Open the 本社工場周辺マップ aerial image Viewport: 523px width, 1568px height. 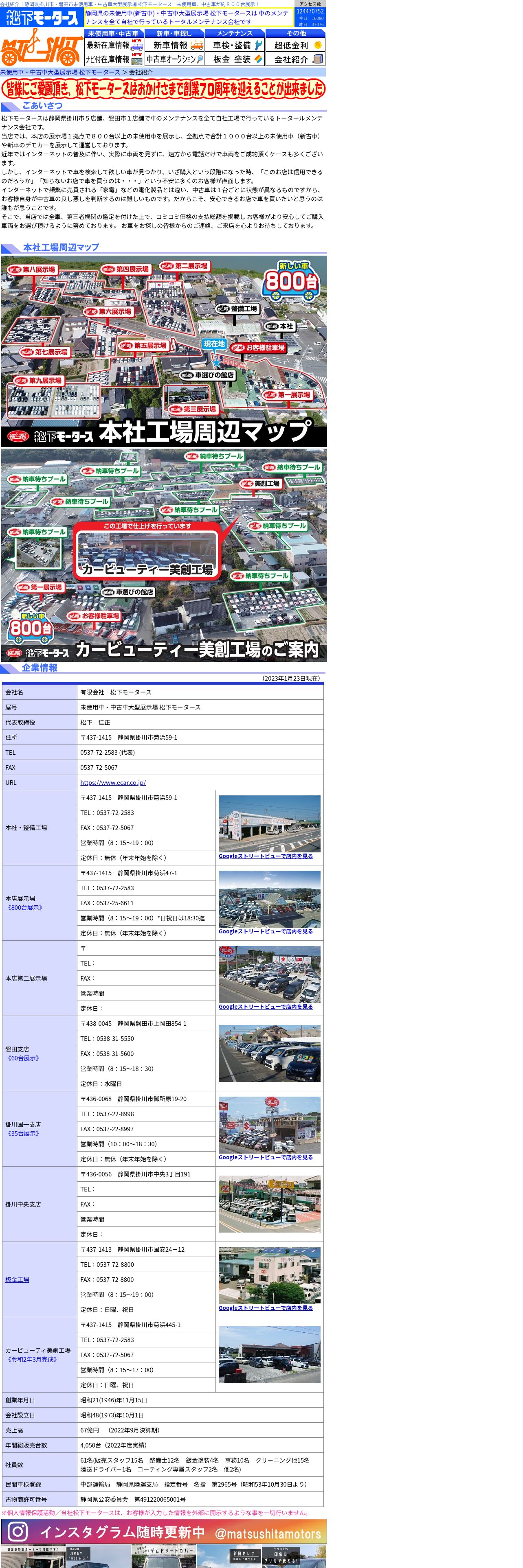(x=164, y=351)
